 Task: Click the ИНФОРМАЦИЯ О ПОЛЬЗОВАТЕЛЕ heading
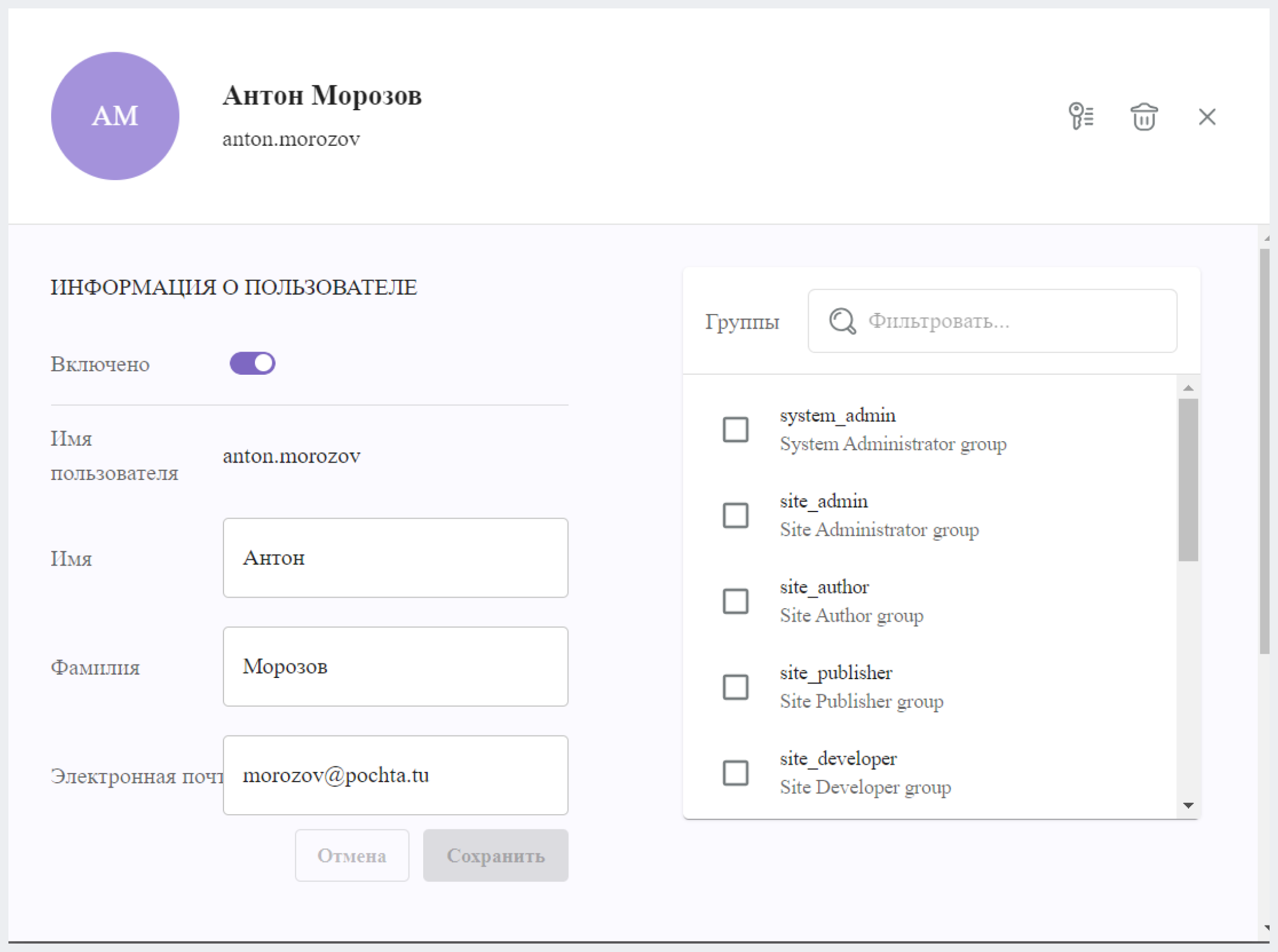[234, 287]
